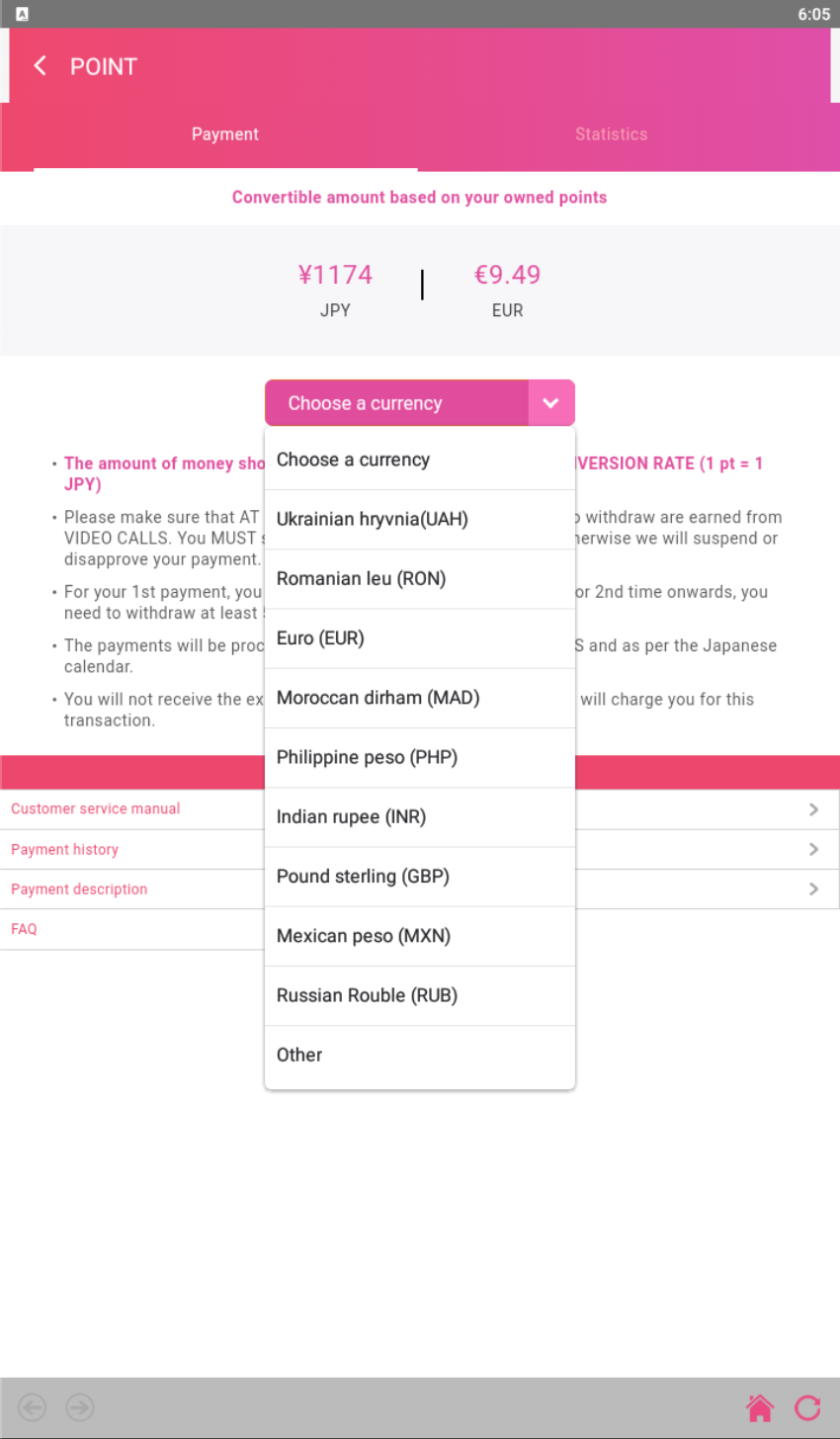Pick Philippine peso (PHP) currency
Viewport: 840px width, 1439px height.
[x=420, y=758]
